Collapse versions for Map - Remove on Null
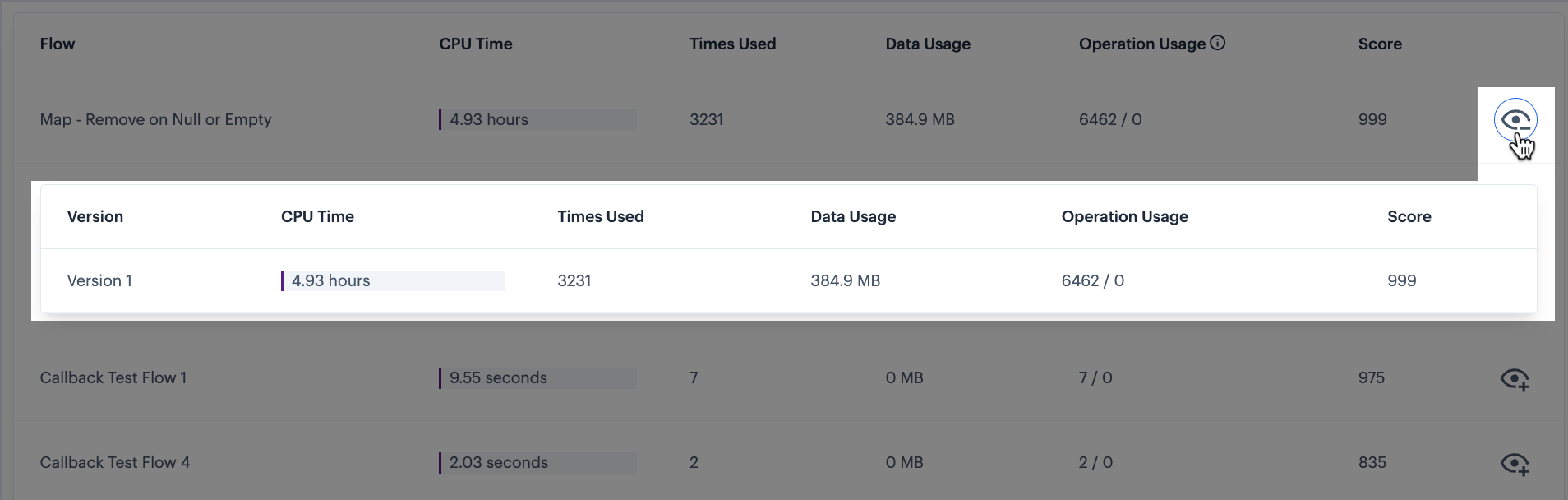 1515,120
